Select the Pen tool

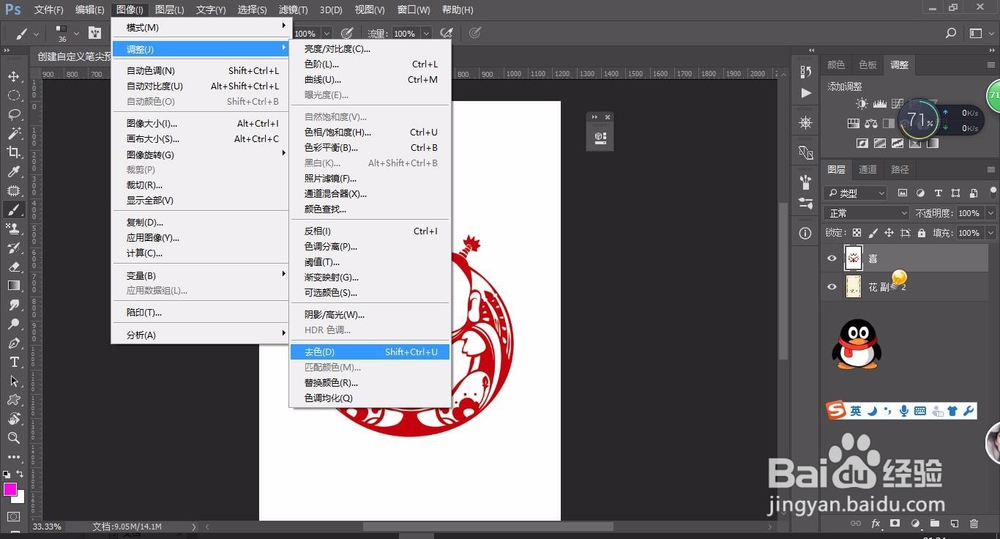pyautogui.click(x=13, y=343)
